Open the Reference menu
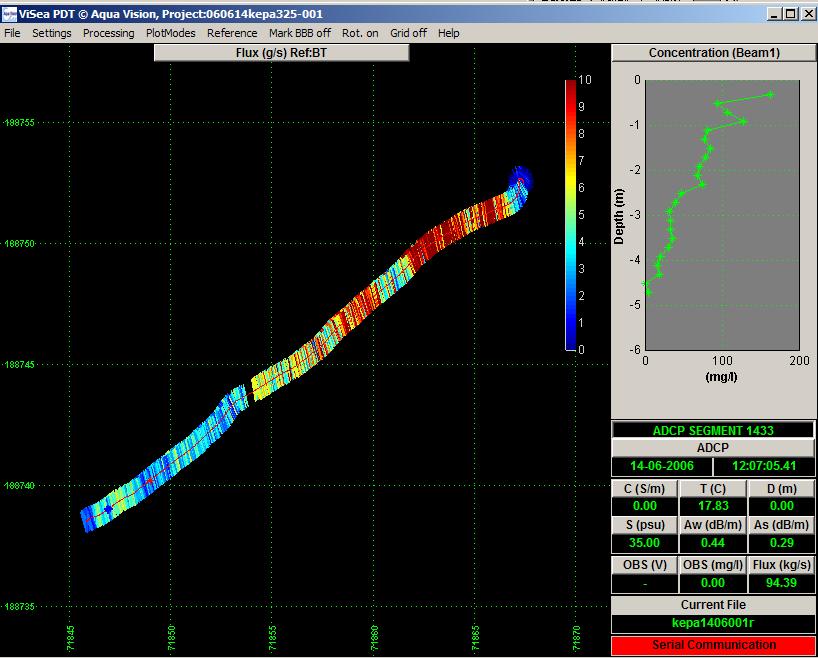 (x=232, y=33)
